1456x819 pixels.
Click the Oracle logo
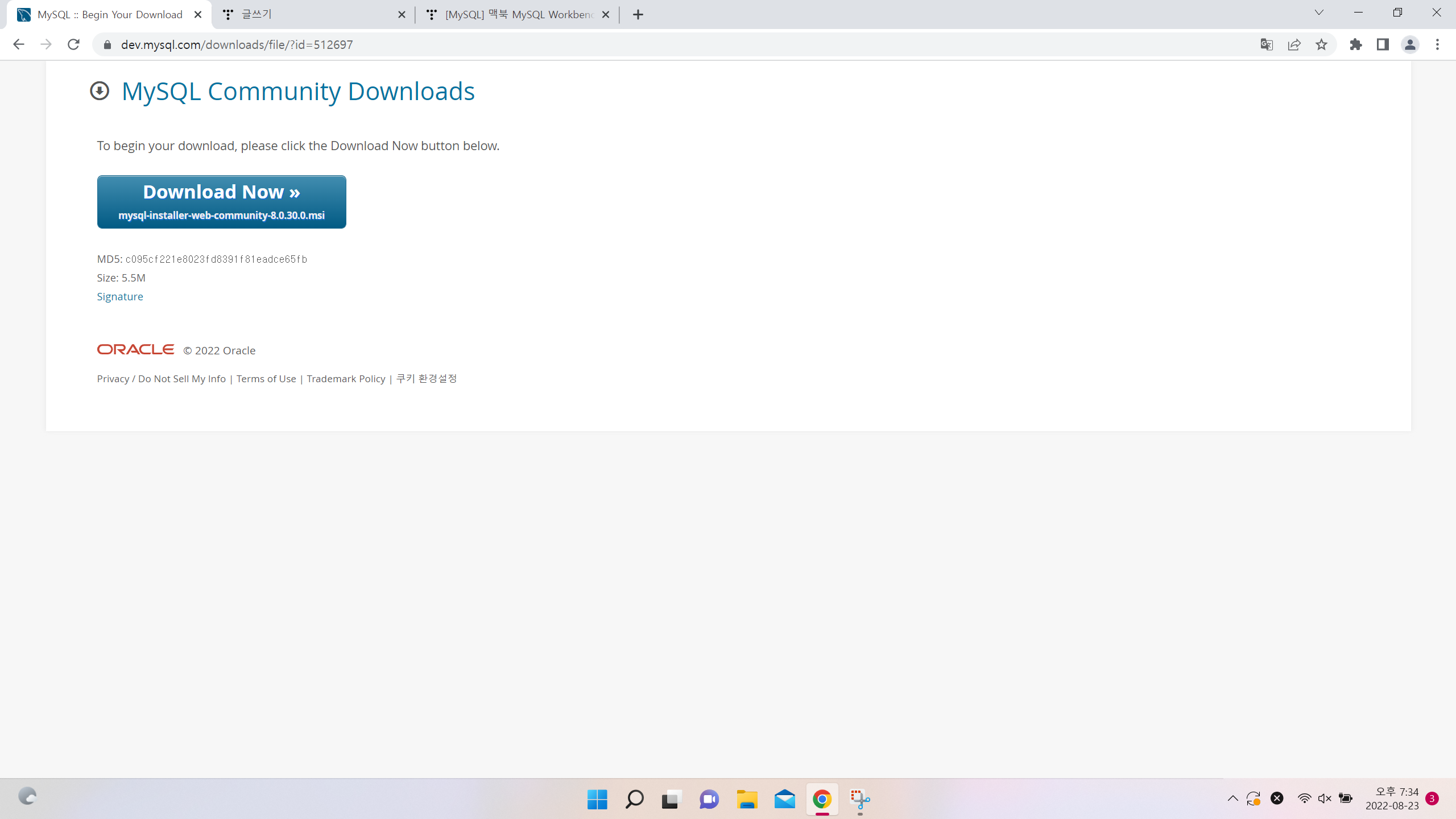[135, 349]
